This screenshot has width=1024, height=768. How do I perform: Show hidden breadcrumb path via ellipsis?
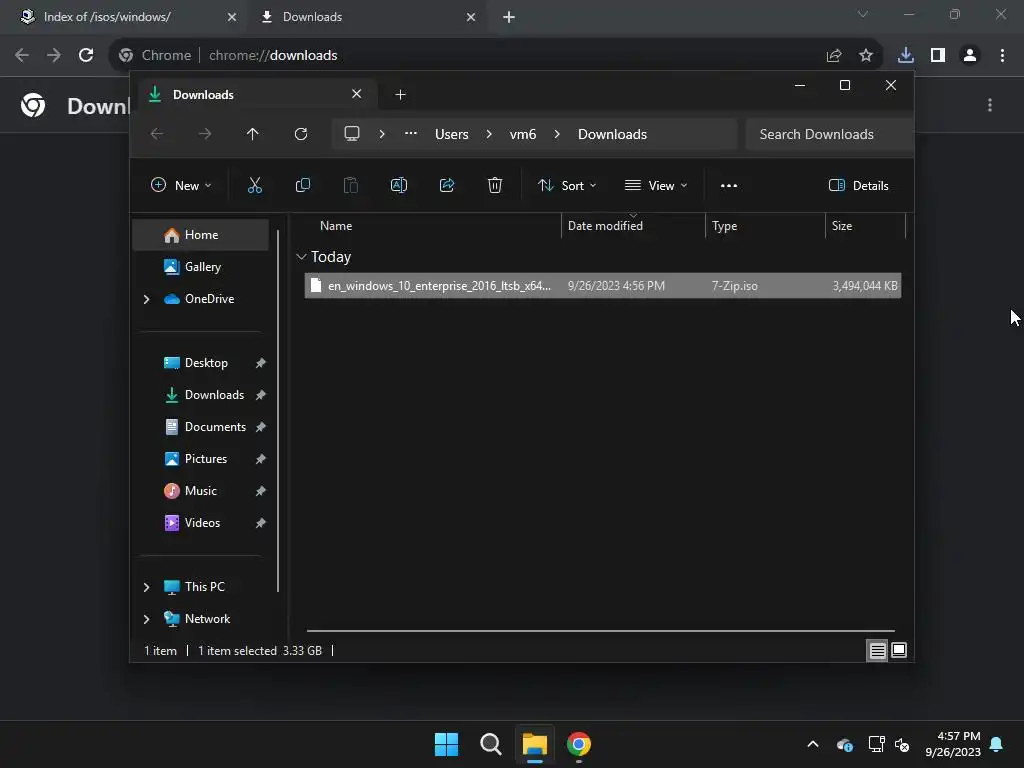point(411,133)
